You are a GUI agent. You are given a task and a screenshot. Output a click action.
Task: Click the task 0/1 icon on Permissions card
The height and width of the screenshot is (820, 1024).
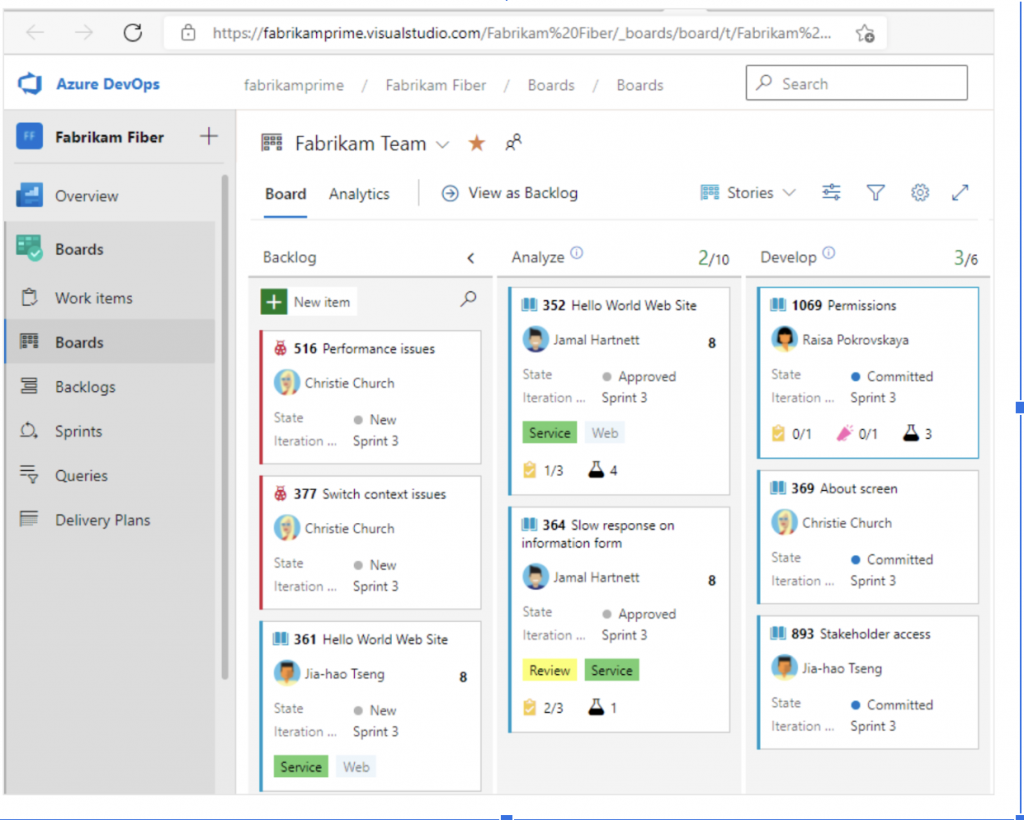pos(778,434)
